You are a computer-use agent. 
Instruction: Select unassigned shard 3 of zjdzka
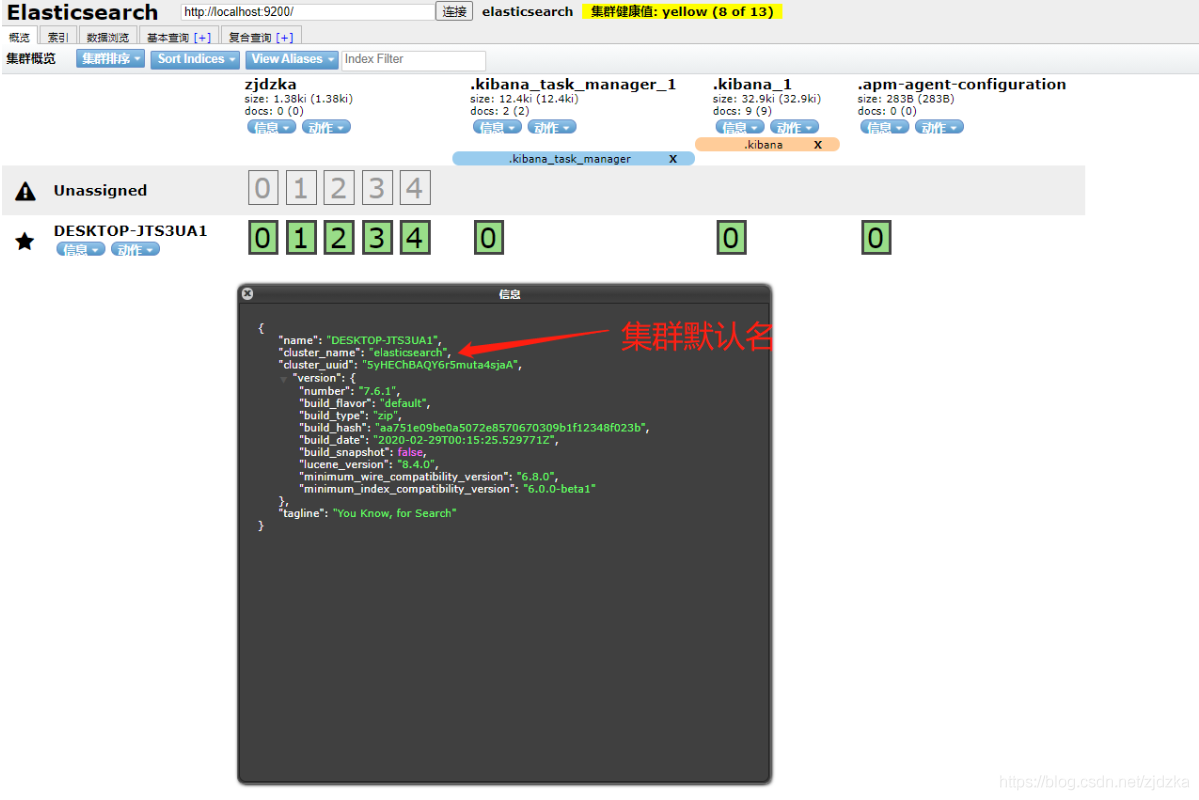pyautogui.click(x=377, y=188)
